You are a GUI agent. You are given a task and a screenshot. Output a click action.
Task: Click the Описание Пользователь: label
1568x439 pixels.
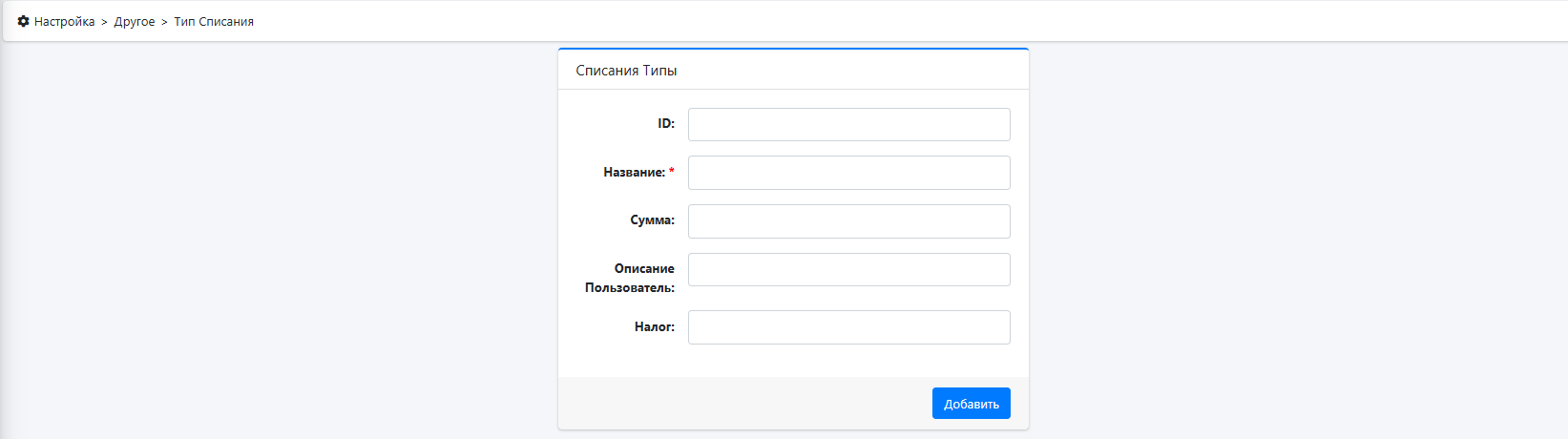coord(630,278)
